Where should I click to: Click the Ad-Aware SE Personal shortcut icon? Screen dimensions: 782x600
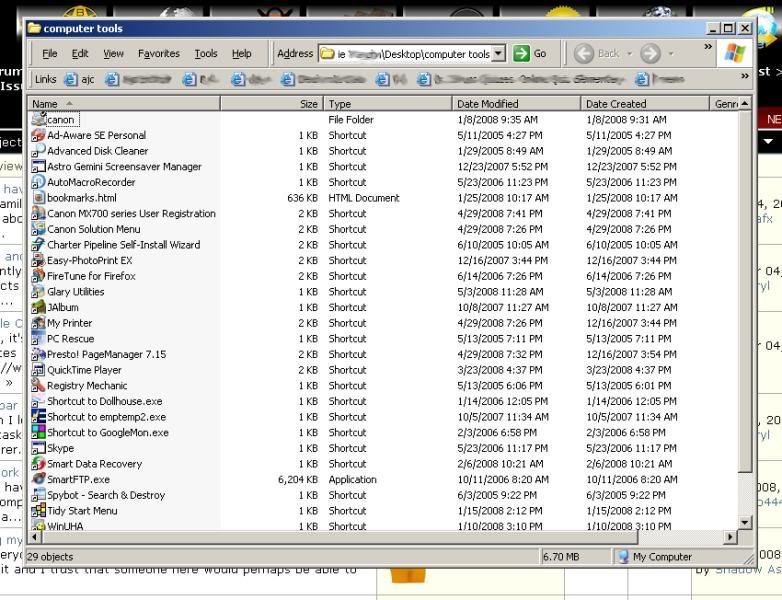click(x=38, y=135)
